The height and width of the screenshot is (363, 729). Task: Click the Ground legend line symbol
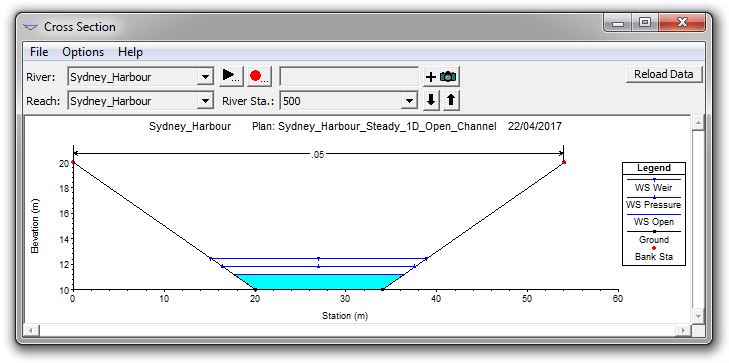pyautogui.click(x=653, y=231)
